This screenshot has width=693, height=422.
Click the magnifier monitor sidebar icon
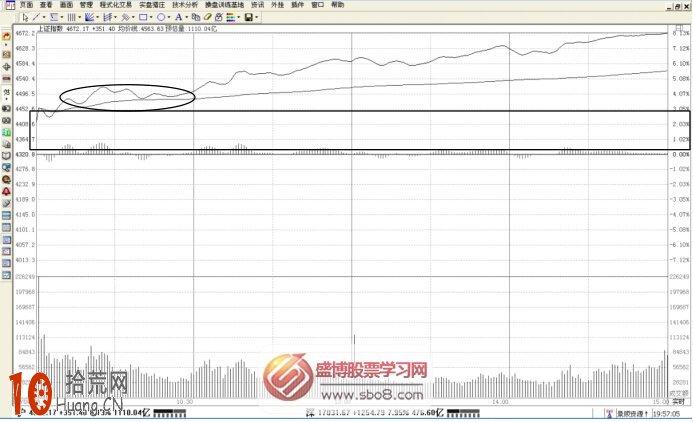(x=6, y=168)
